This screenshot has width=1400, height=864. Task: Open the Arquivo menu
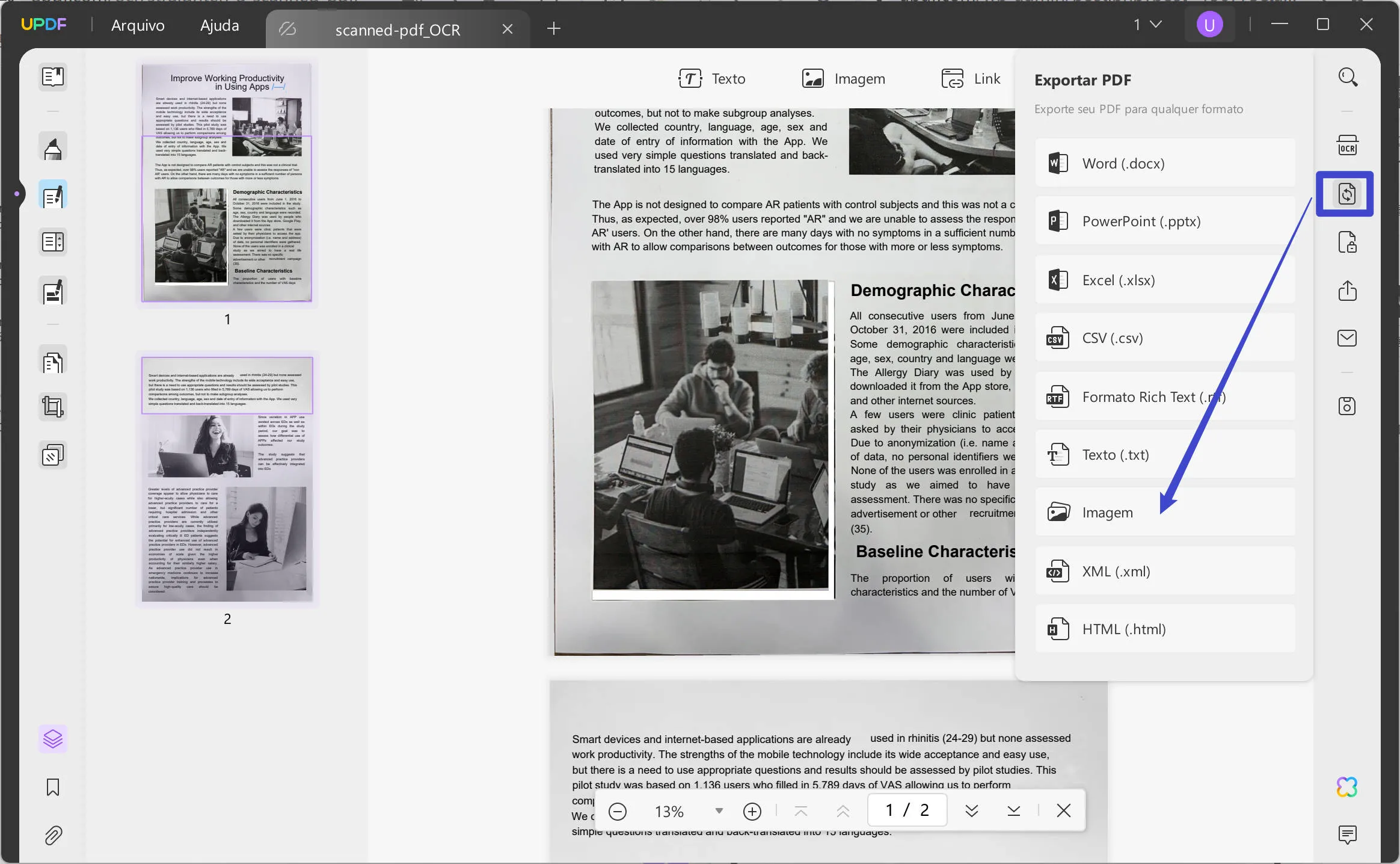(x=137, y=25)
